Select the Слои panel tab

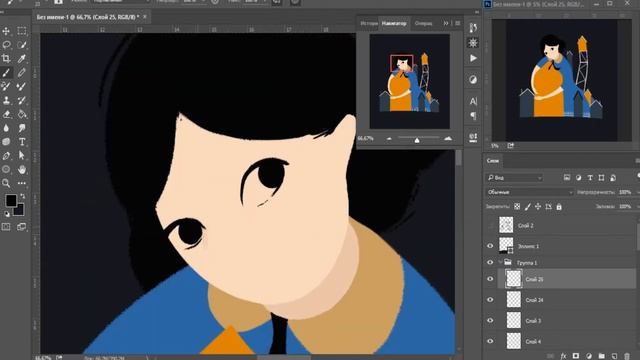493,161
